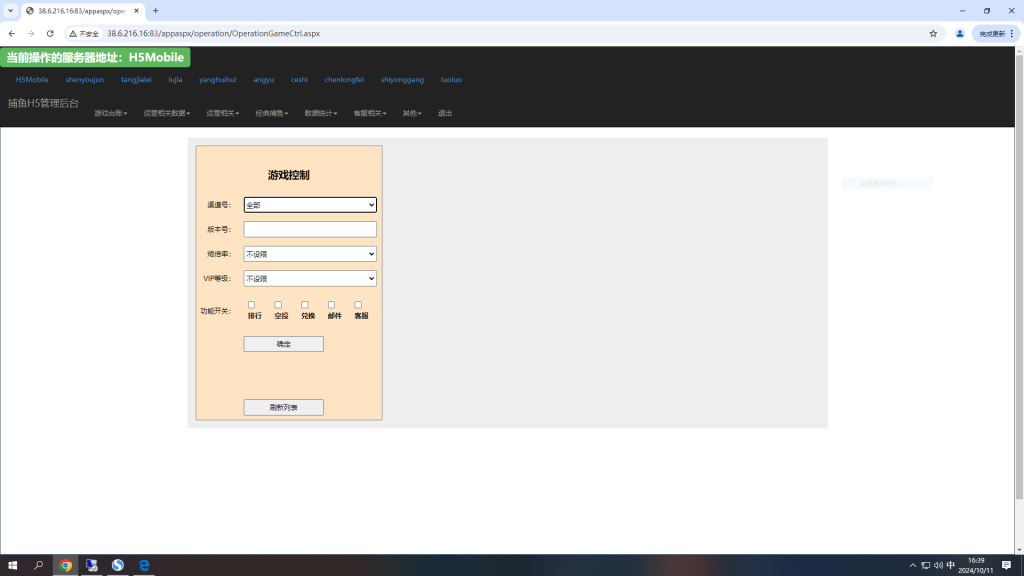Expand the 经典捕鱼 navigation menu
This screenshot has width=1024, height=576.
click(x=271, y=113)
